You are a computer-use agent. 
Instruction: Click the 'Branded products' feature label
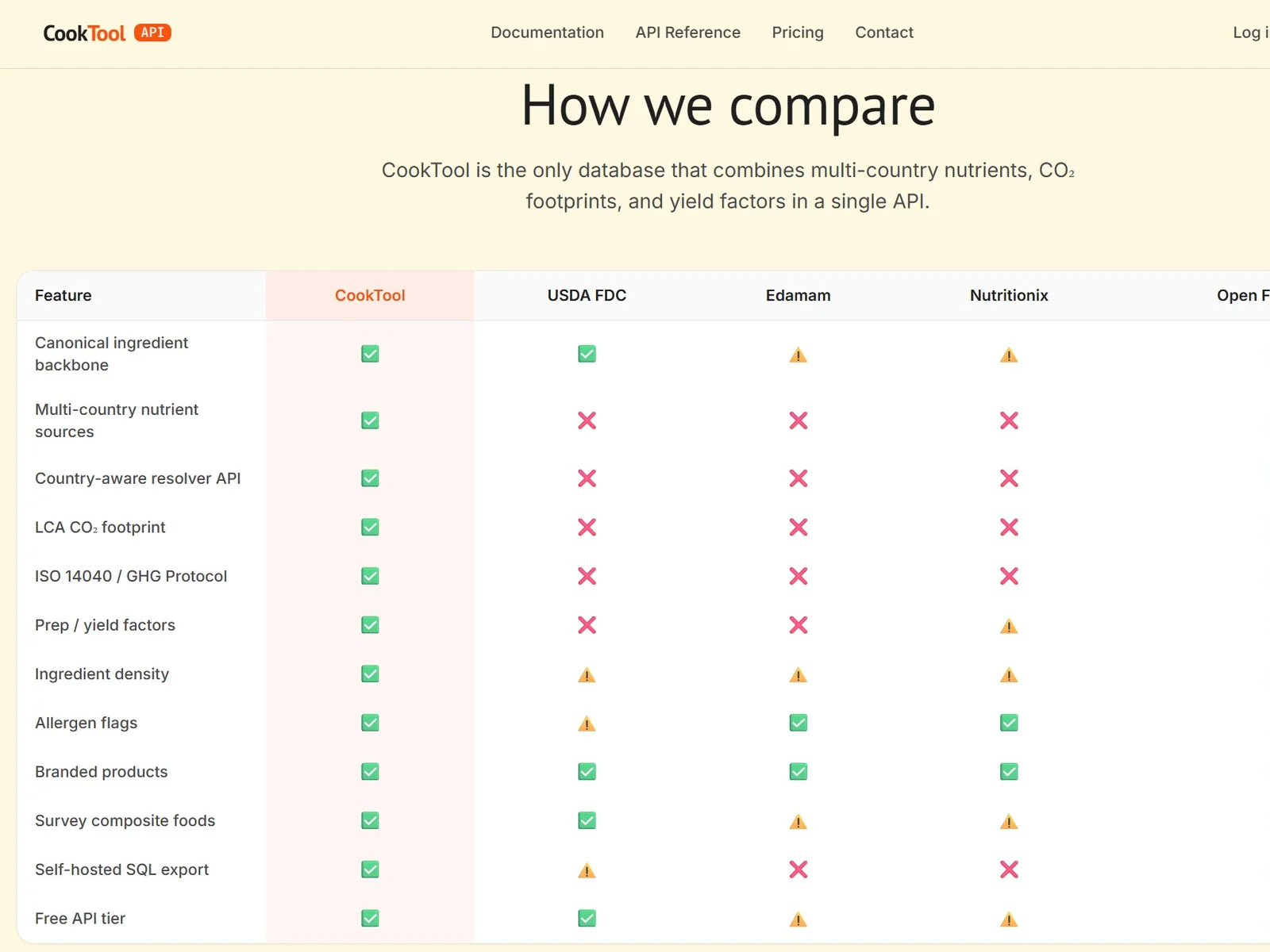coord(102,772)
